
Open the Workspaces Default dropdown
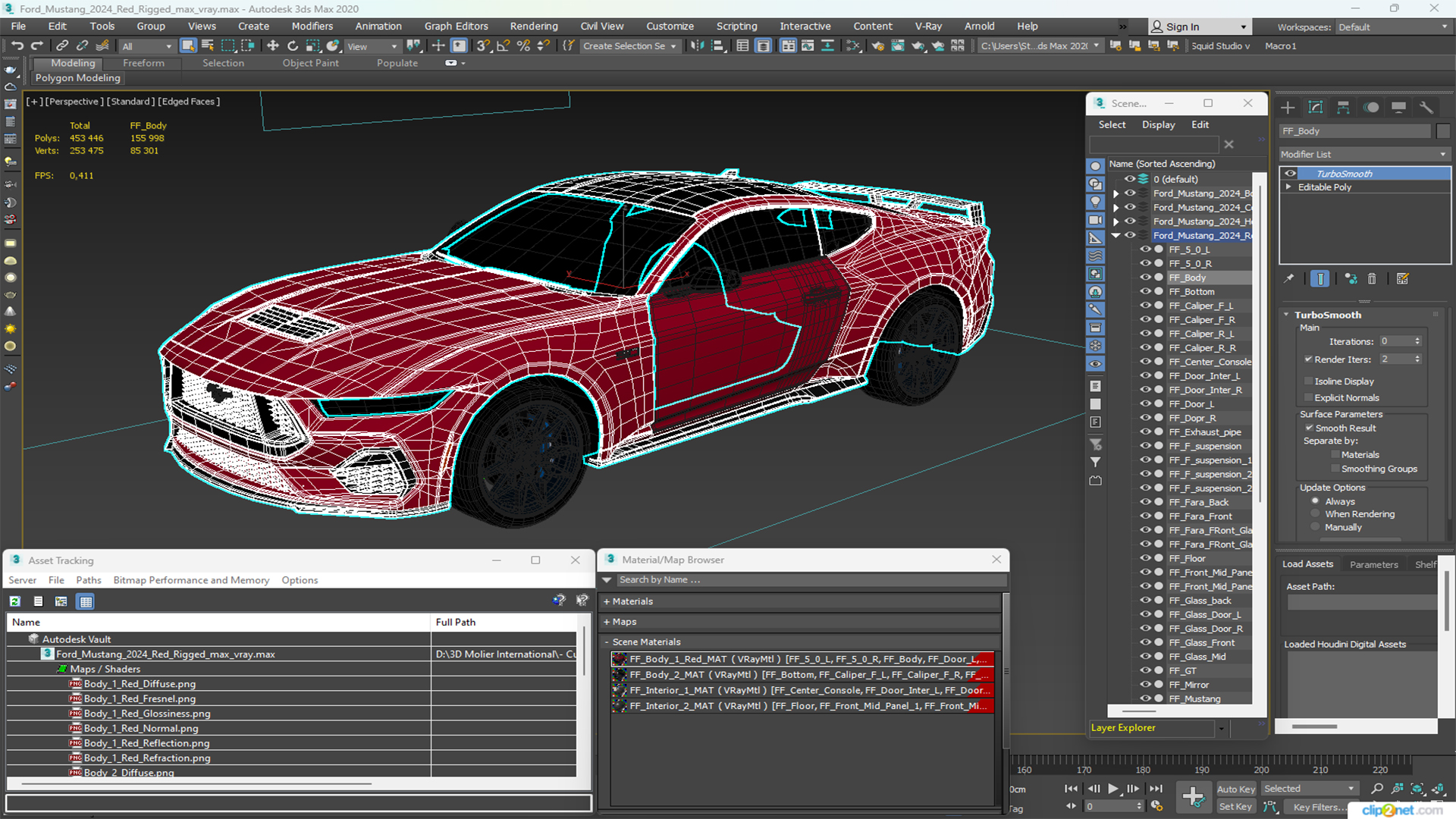(x=1392, y=27)
